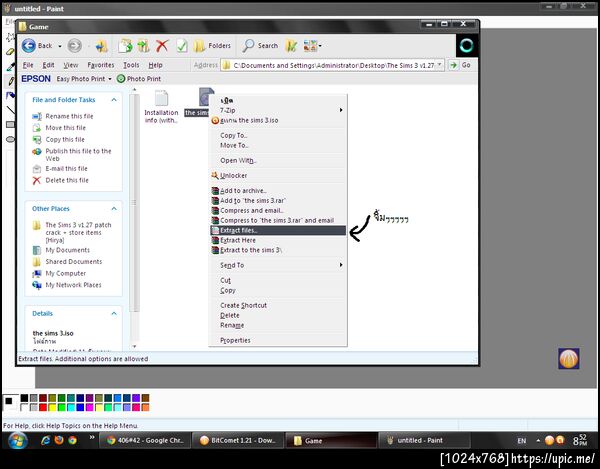Open the View menu in Game window
Viewport: 600px width, 469px height.
(71, 65)
